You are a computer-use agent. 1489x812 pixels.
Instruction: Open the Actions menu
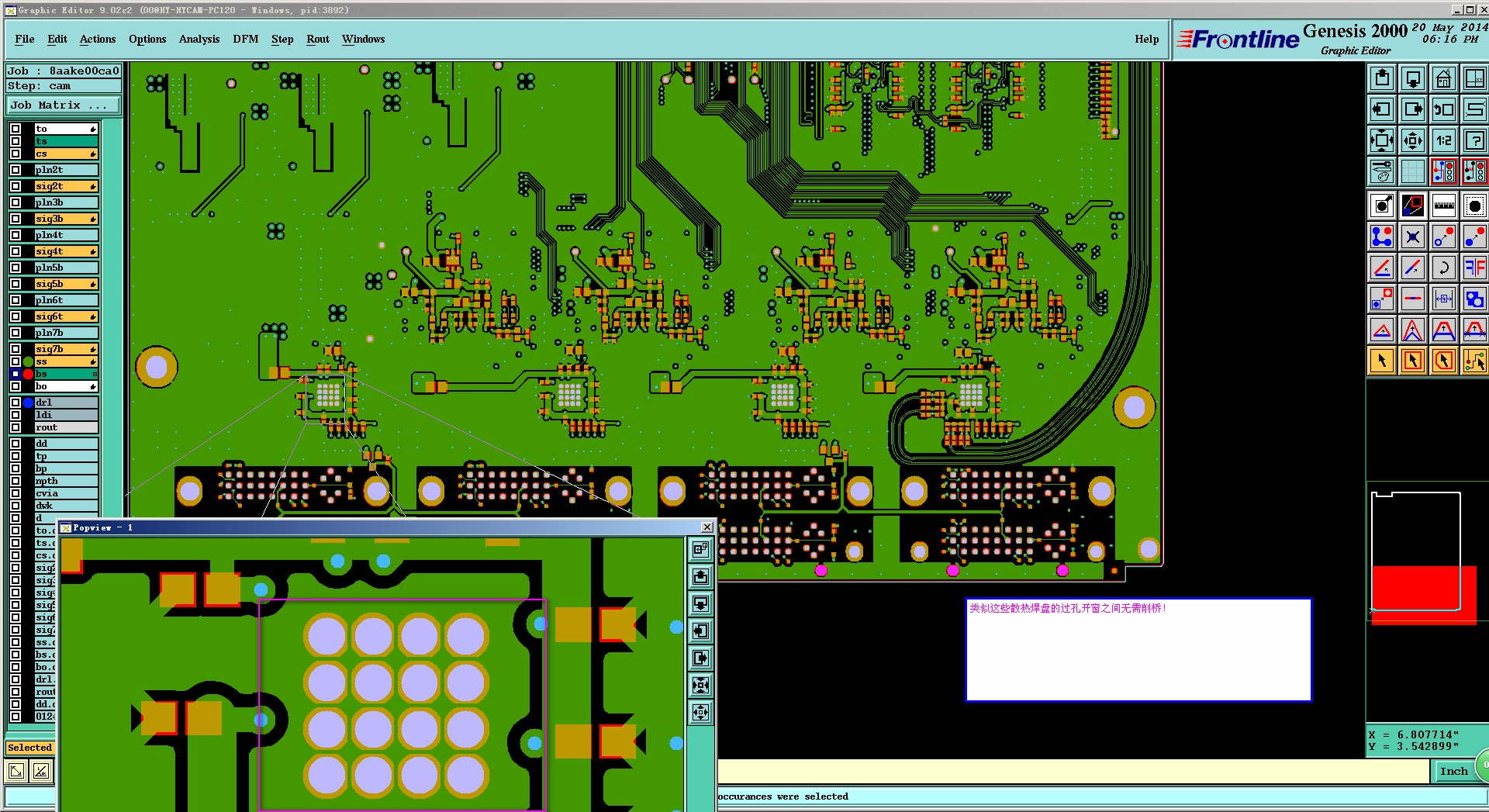click(98, 39)
